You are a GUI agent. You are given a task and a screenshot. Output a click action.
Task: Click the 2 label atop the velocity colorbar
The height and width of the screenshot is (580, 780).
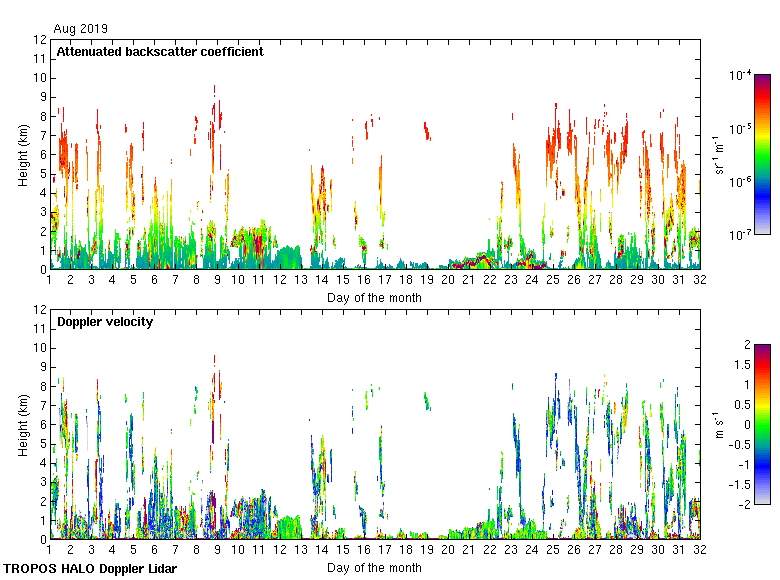[x=745, y=345]
